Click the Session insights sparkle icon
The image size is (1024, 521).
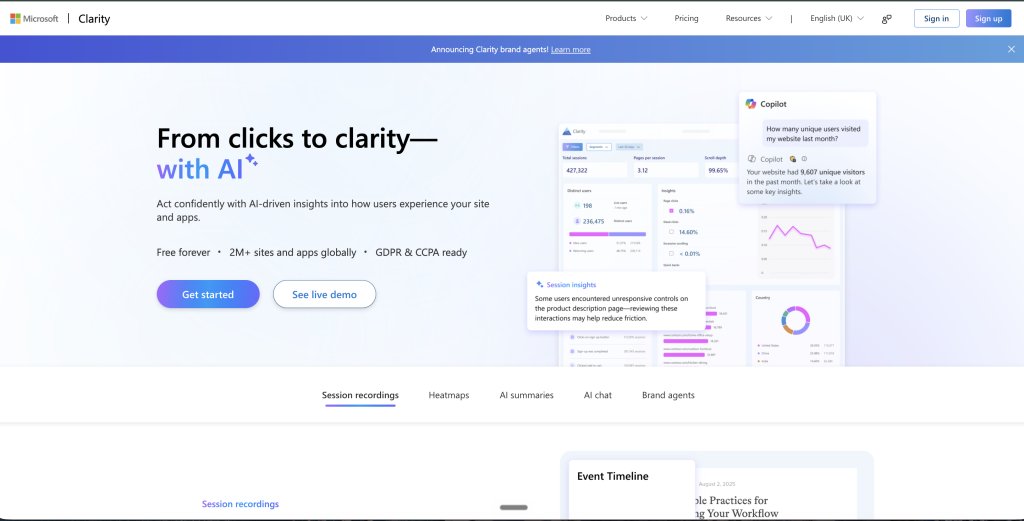(x=539, y=285)
